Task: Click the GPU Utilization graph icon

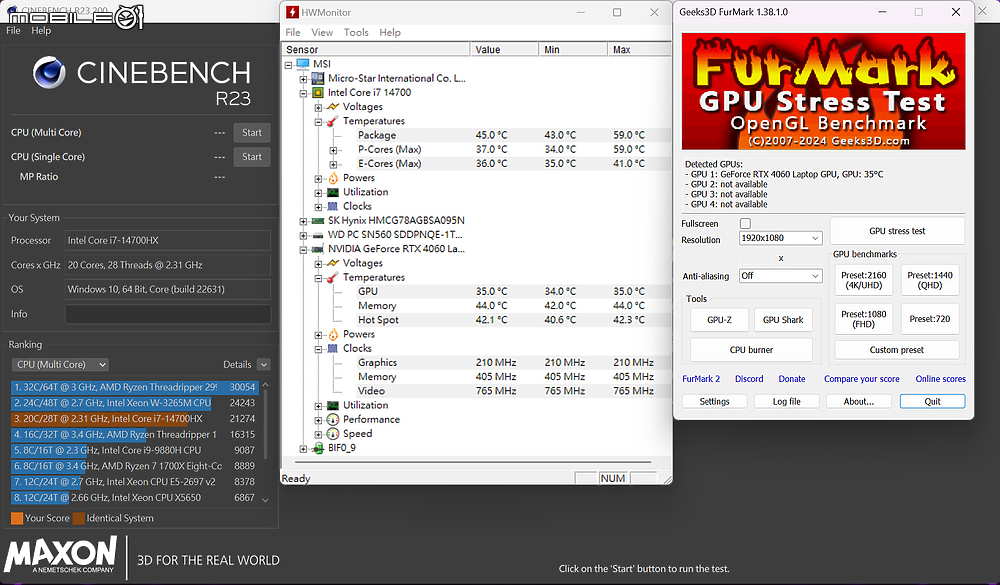Action: coord(332,405)
